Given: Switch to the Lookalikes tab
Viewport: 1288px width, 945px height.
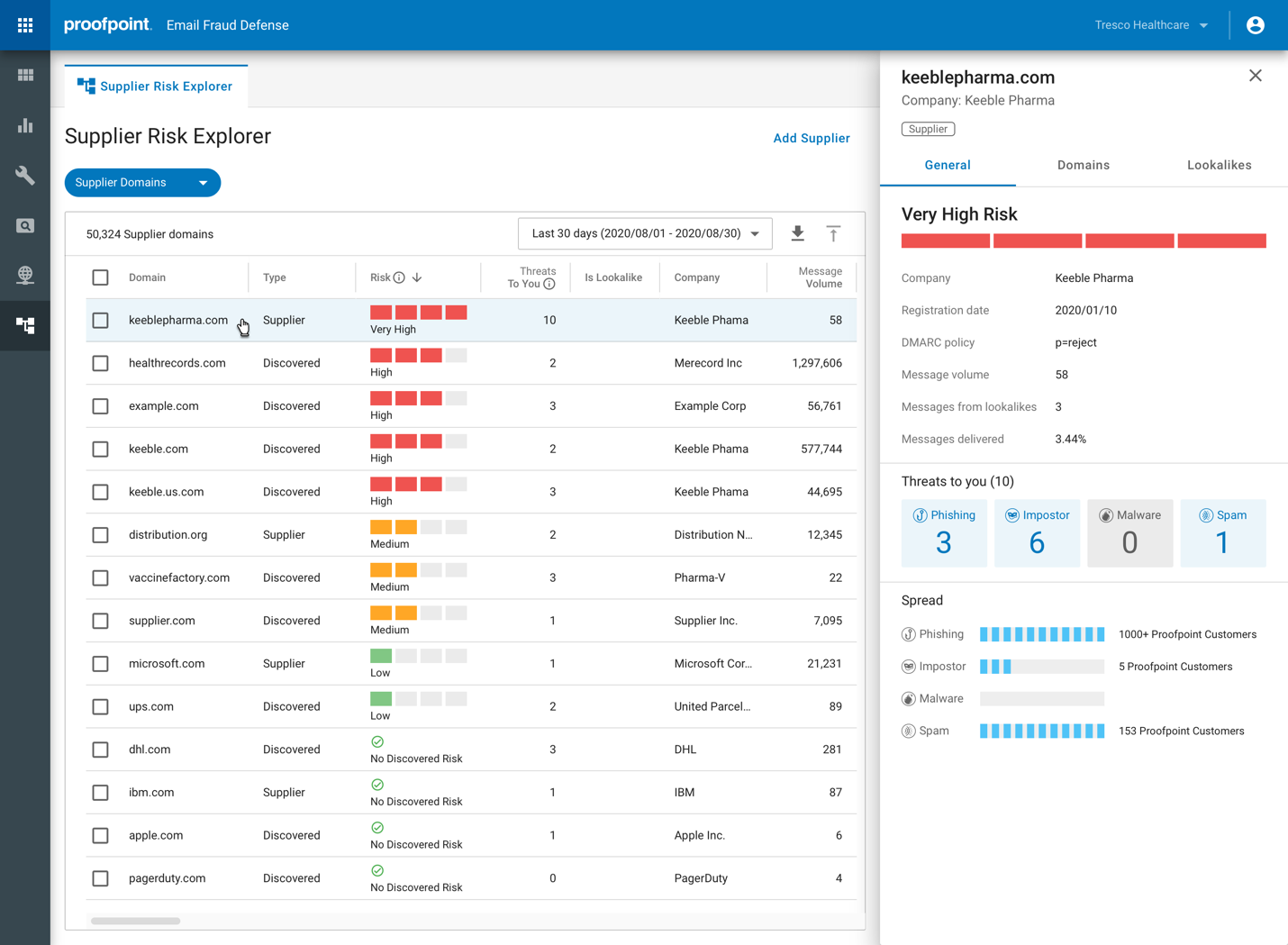Looking at the screenshot, I should pos(1219,165).
